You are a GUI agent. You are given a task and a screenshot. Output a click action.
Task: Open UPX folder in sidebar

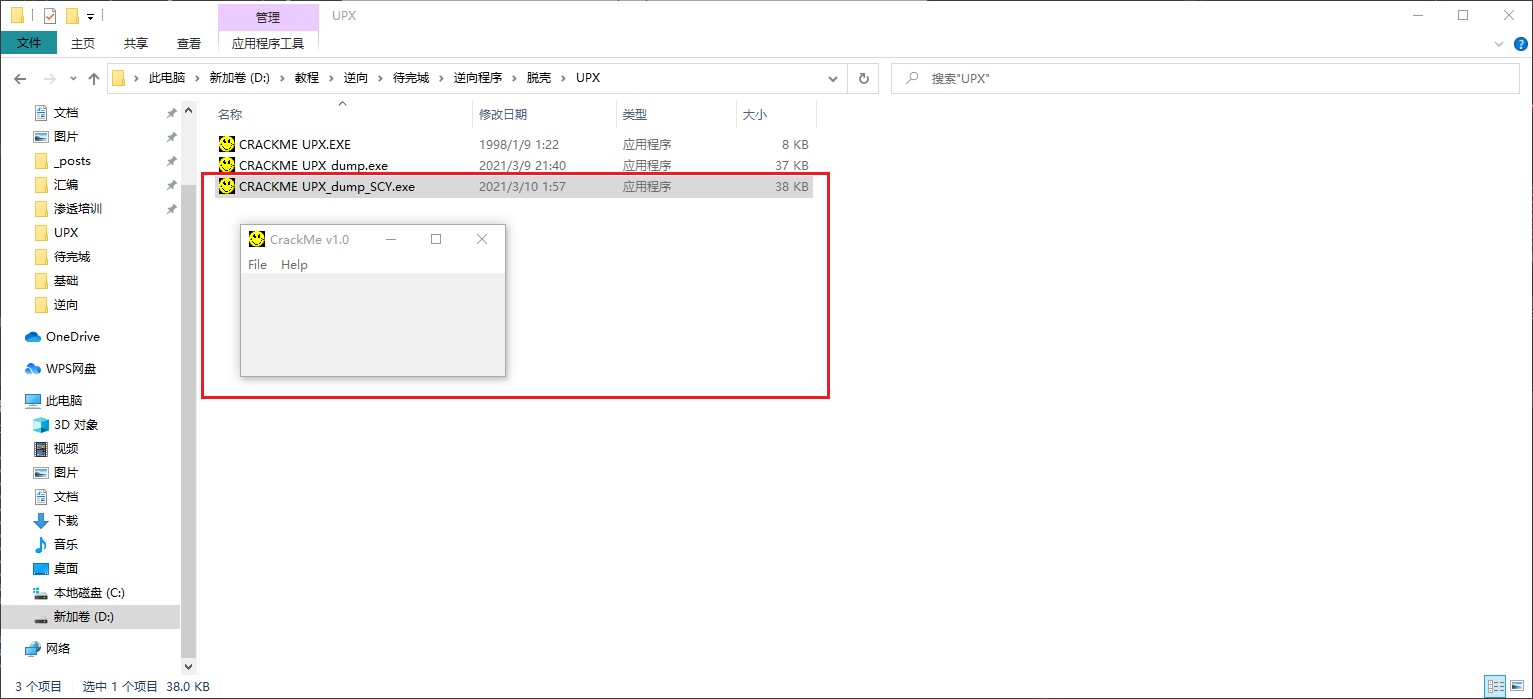(66, 233)
